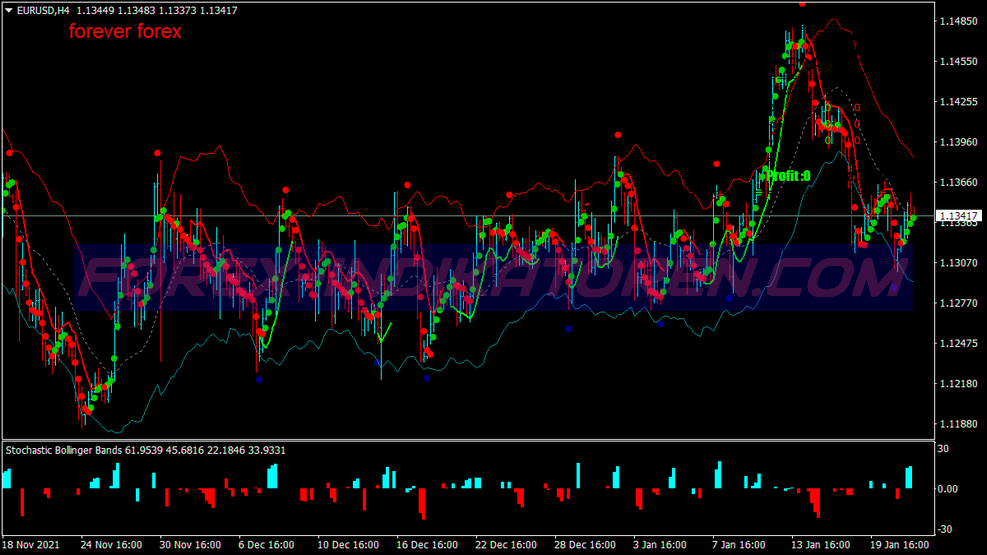Click the 30 level on indicator scale
Viewport: 987px width, 555px height.
coord(944,449)
